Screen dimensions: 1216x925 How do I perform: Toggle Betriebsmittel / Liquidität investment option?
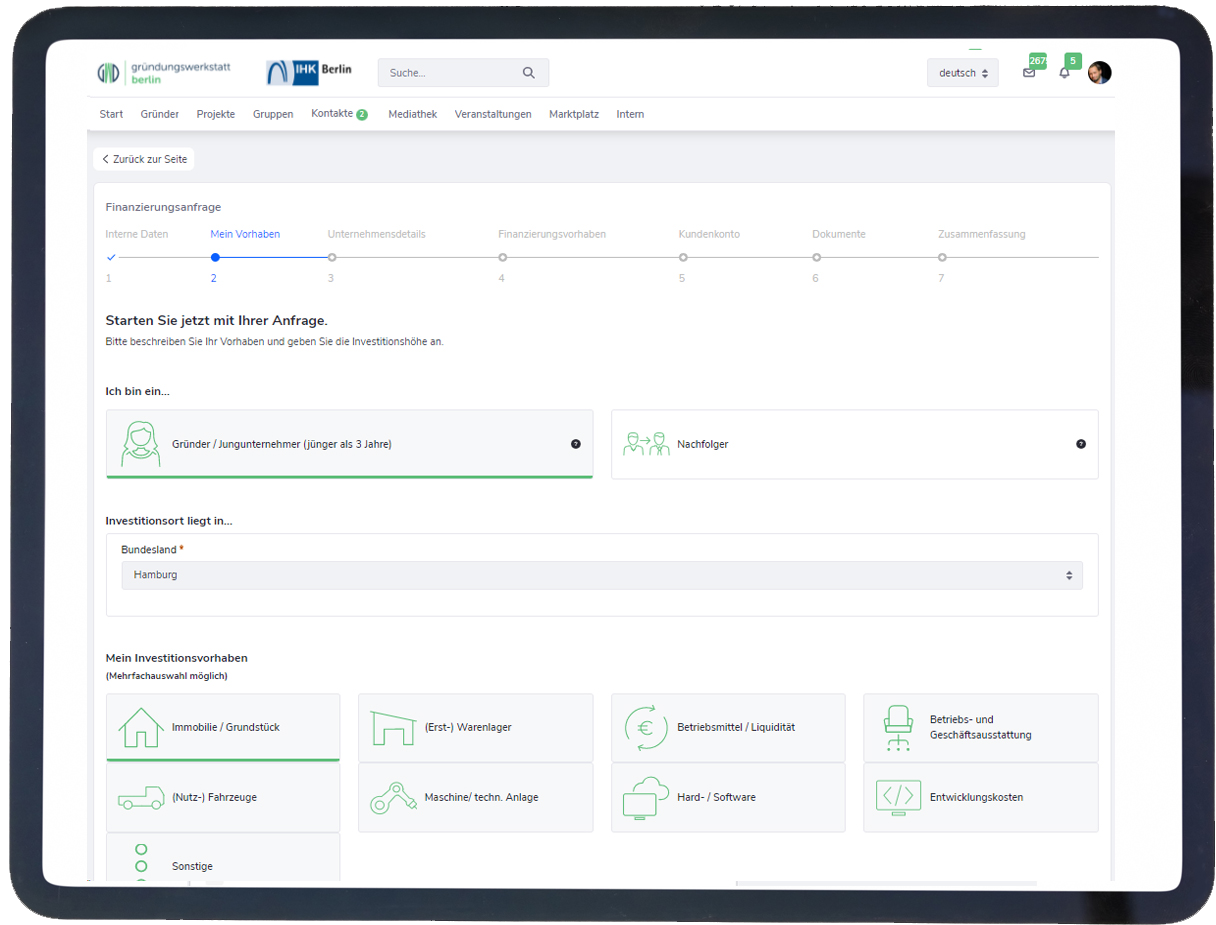click(x=728, y=728)
